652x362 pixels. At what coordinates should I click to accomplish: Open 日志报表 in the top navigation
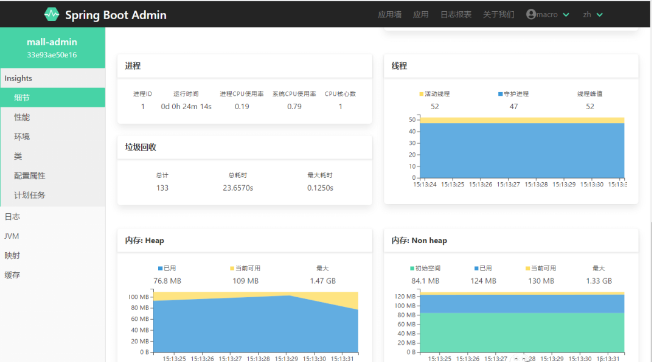tap(456, 15)
